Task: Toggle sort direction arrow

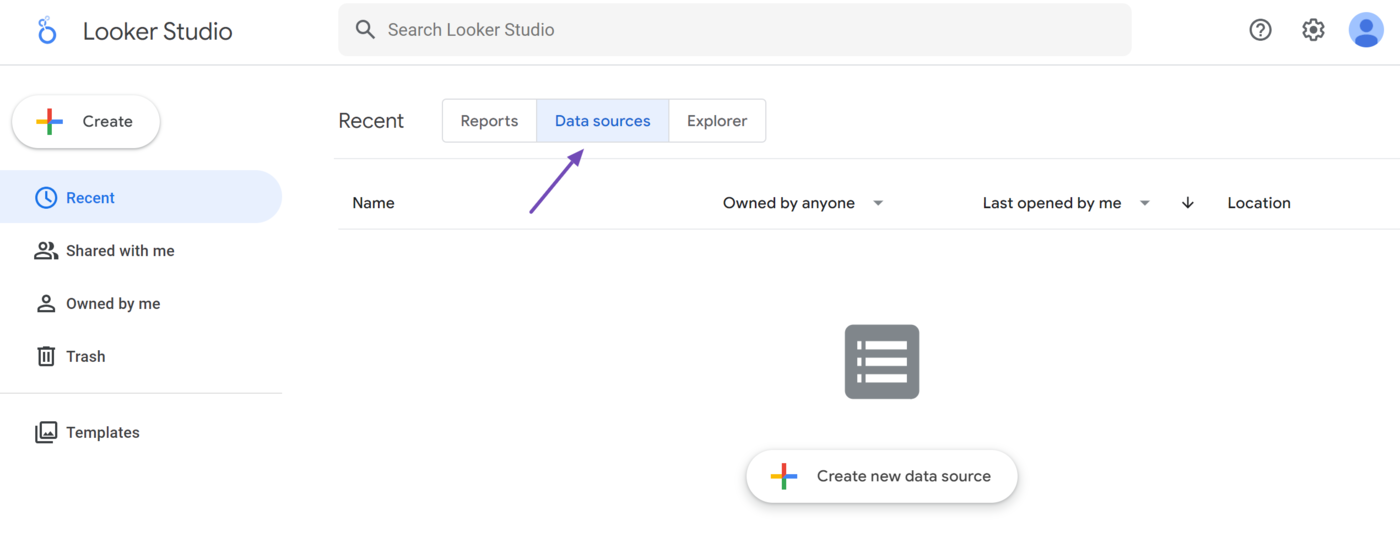Action: click(x=1188, y=203)
